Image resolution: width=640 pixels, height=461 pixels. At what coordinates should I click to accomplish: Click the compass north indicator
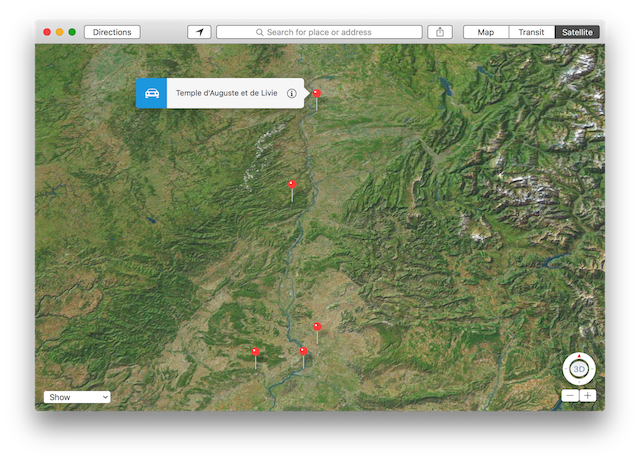click(579, 357)
